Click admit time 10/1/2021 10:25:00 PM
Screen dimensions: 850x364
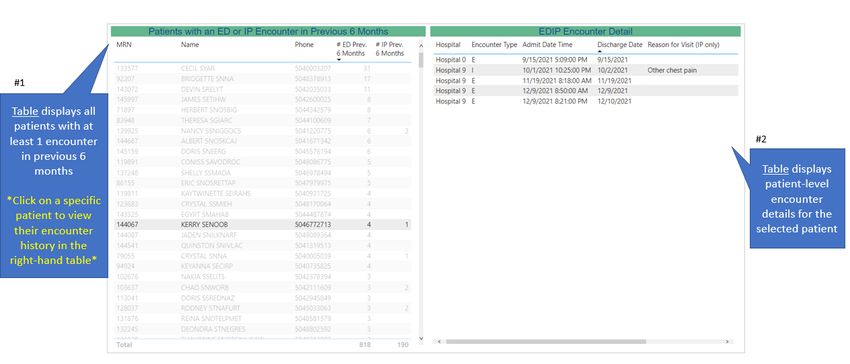(x=557, y=70)
